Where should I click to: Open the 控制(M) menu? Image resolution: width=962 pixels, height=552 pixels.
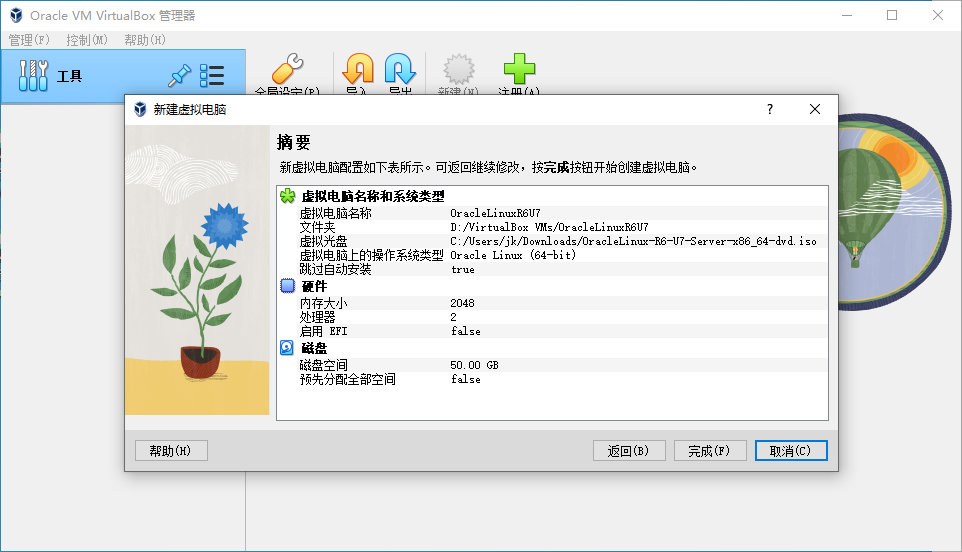tap(87, 40)
